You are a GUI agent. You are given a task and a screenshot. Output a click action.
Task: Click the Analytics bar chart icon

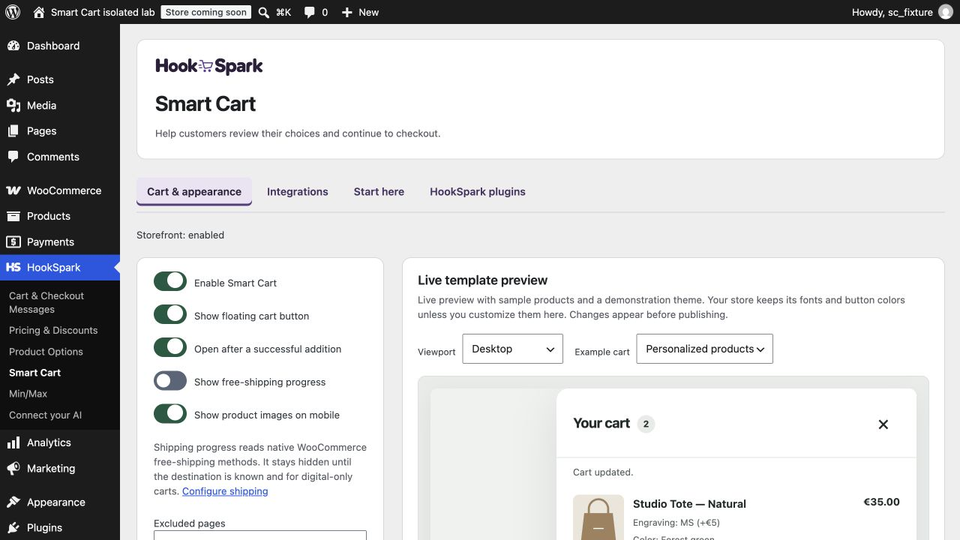(13, 443)
